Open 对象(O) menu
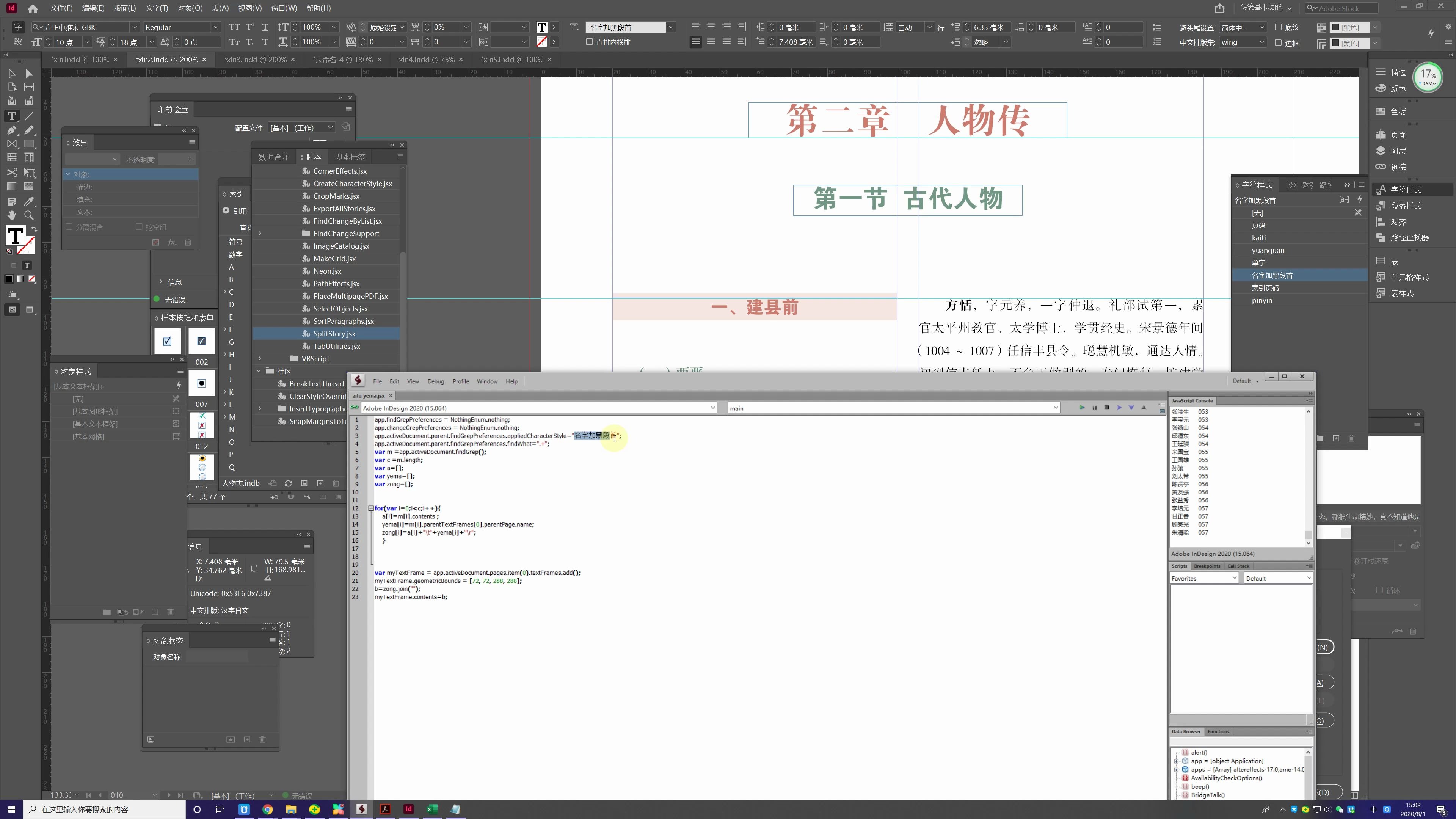1456x819 pixels. click(190, 8)
